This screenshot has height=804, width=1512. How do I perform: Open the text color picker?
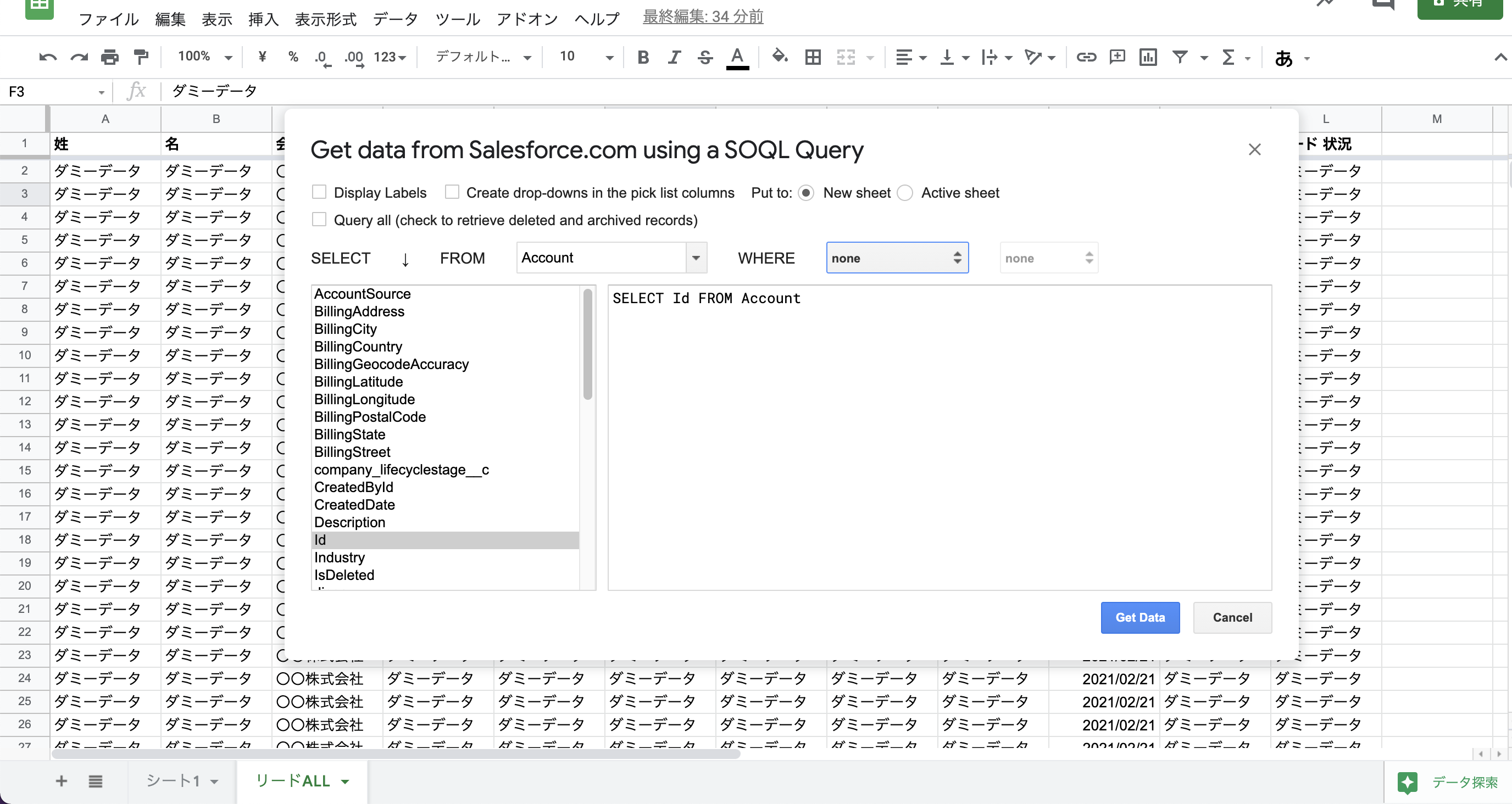click(737, 57)
